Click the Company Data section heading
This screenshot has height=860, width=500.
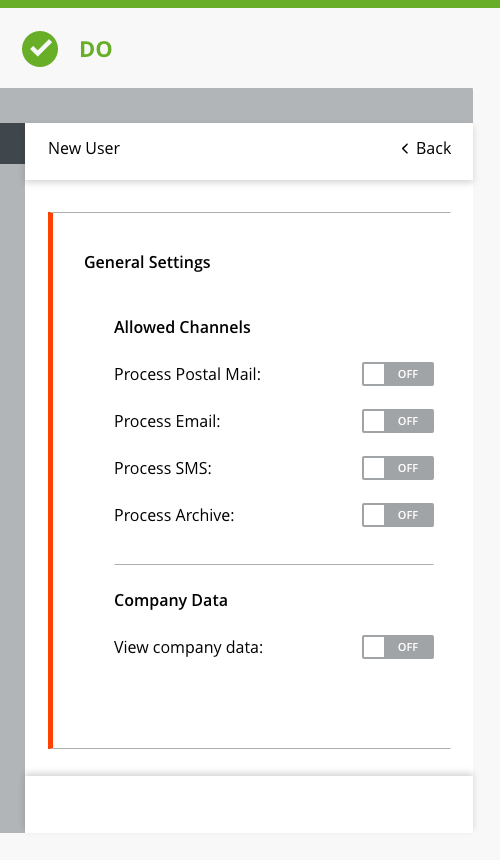point(171,600)
